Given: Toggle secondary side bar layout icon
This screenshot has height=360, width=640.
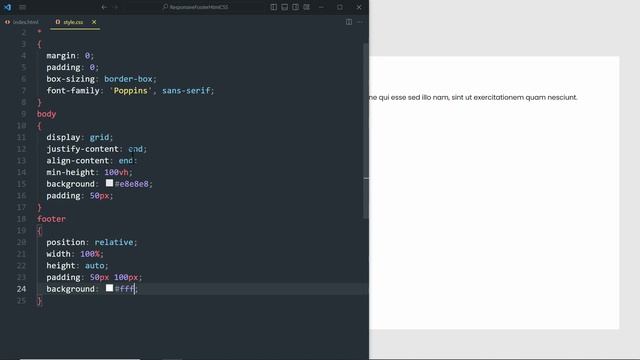Looking at the screenshot, I should tap(296, 7).
